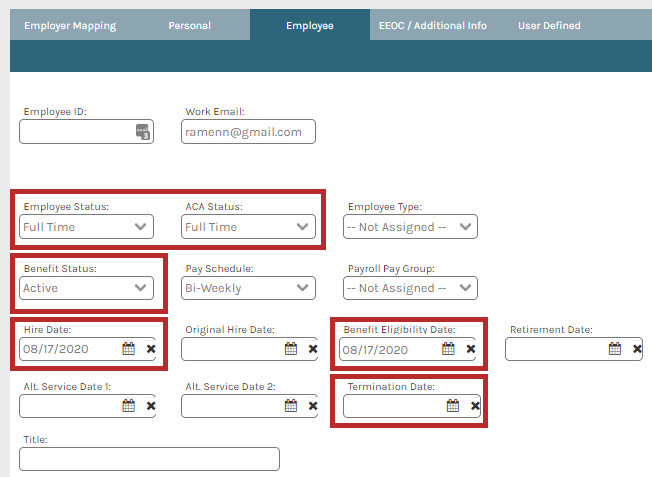Expand the Employee Status dropdown

87,227
